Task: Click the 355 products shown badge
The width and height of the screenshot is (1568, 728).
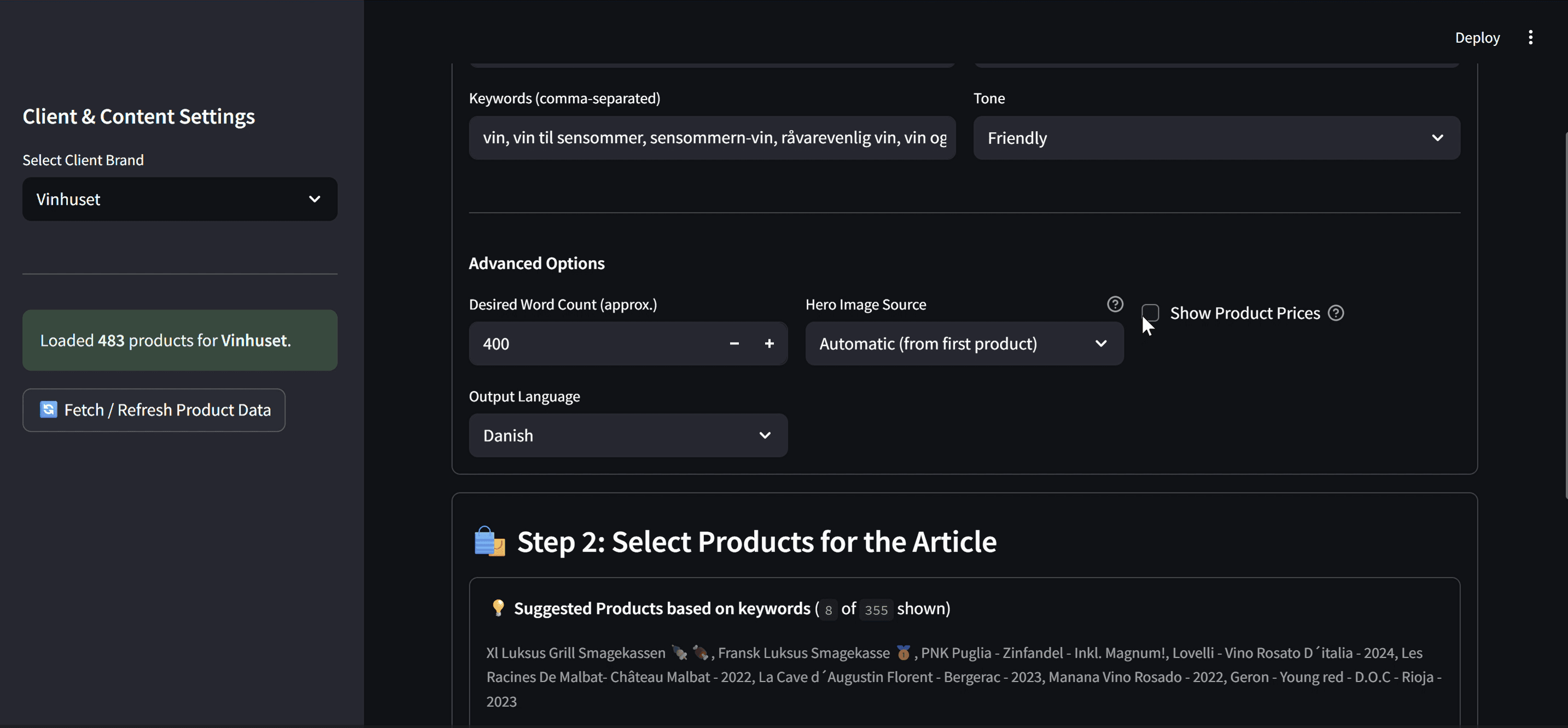Action: coord(876,609)
